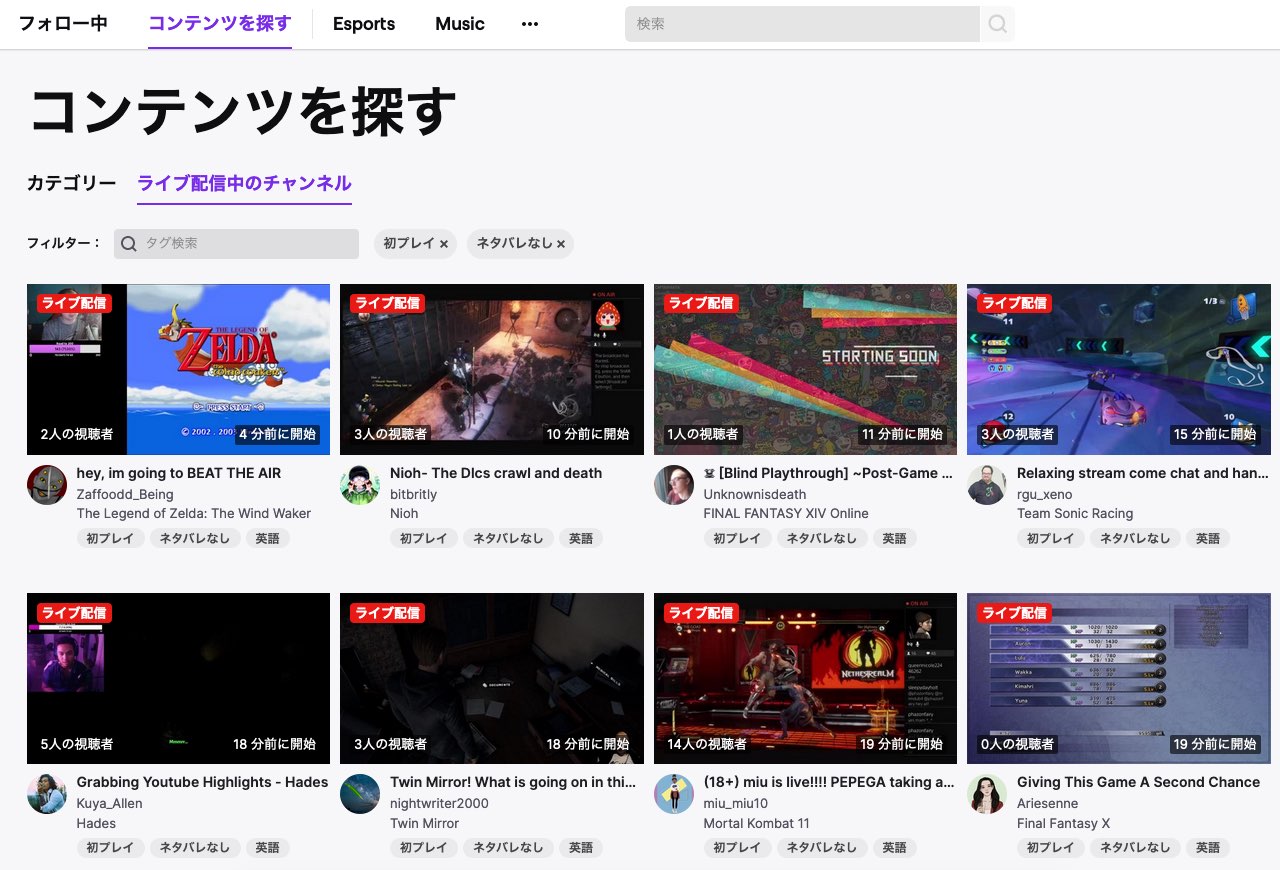Visit Ariesenne channel name link

tap(1048, 803)
